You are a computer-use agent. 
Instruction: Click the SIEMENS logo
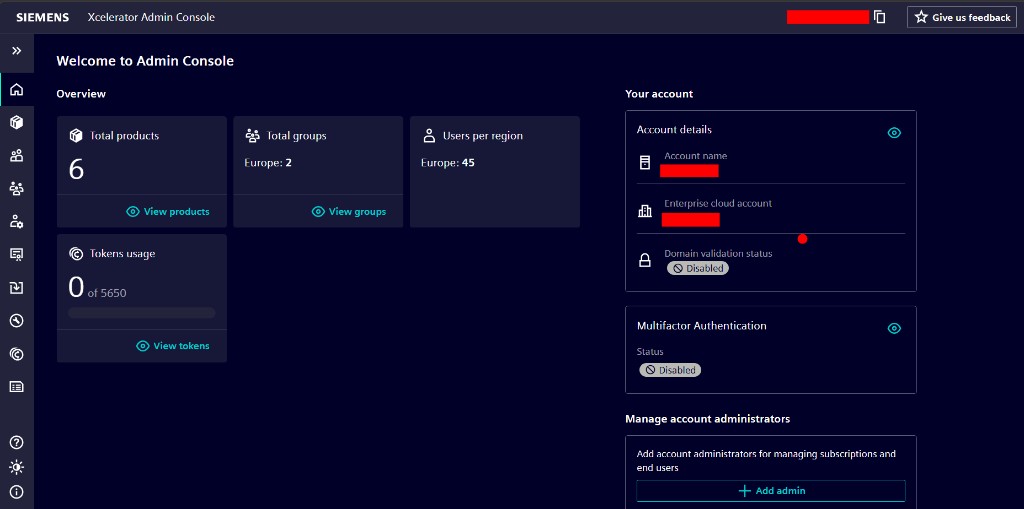pos(42,18)
